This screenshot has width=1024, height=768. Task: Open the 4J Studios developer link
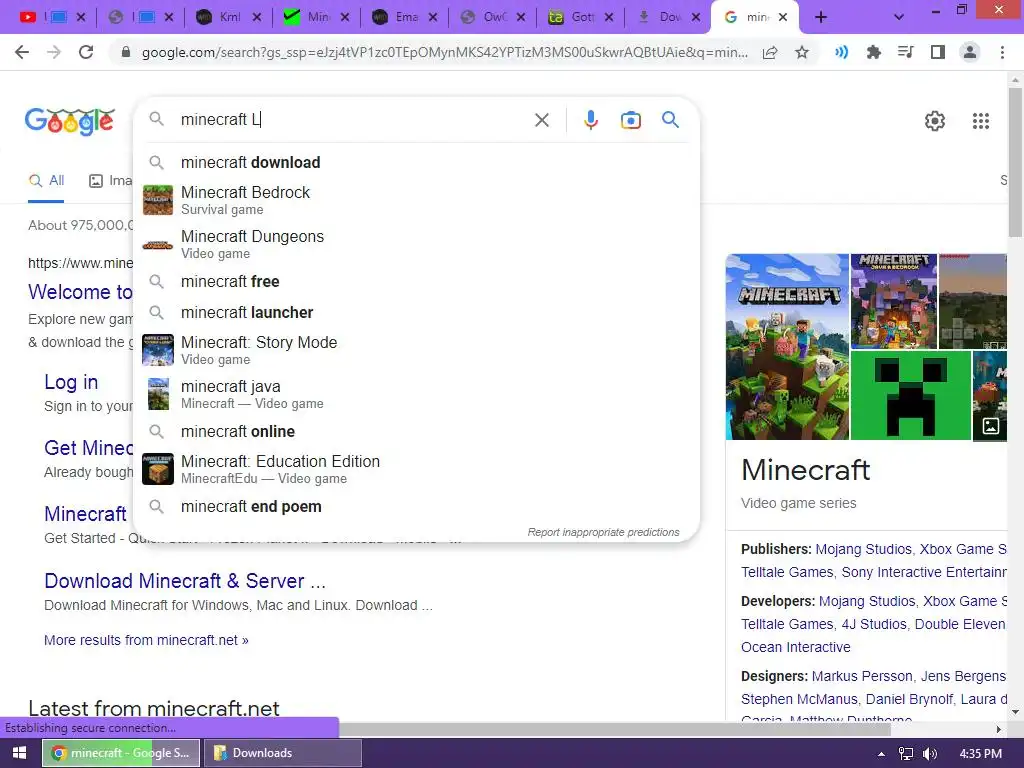click(x=874, y=624)
